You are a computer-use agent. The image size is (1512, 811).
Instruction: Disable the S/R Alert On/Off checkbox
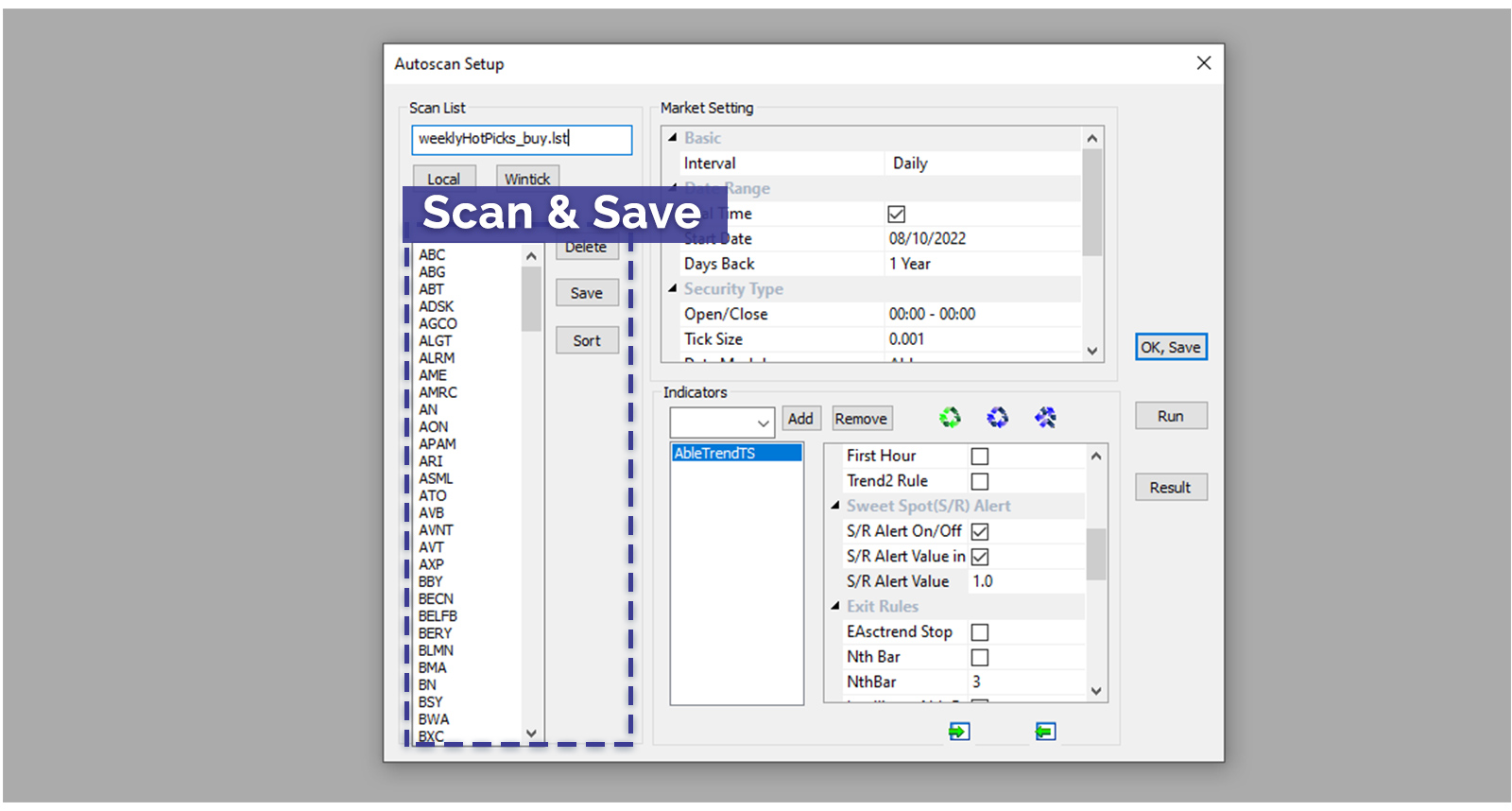pos(980,532)
